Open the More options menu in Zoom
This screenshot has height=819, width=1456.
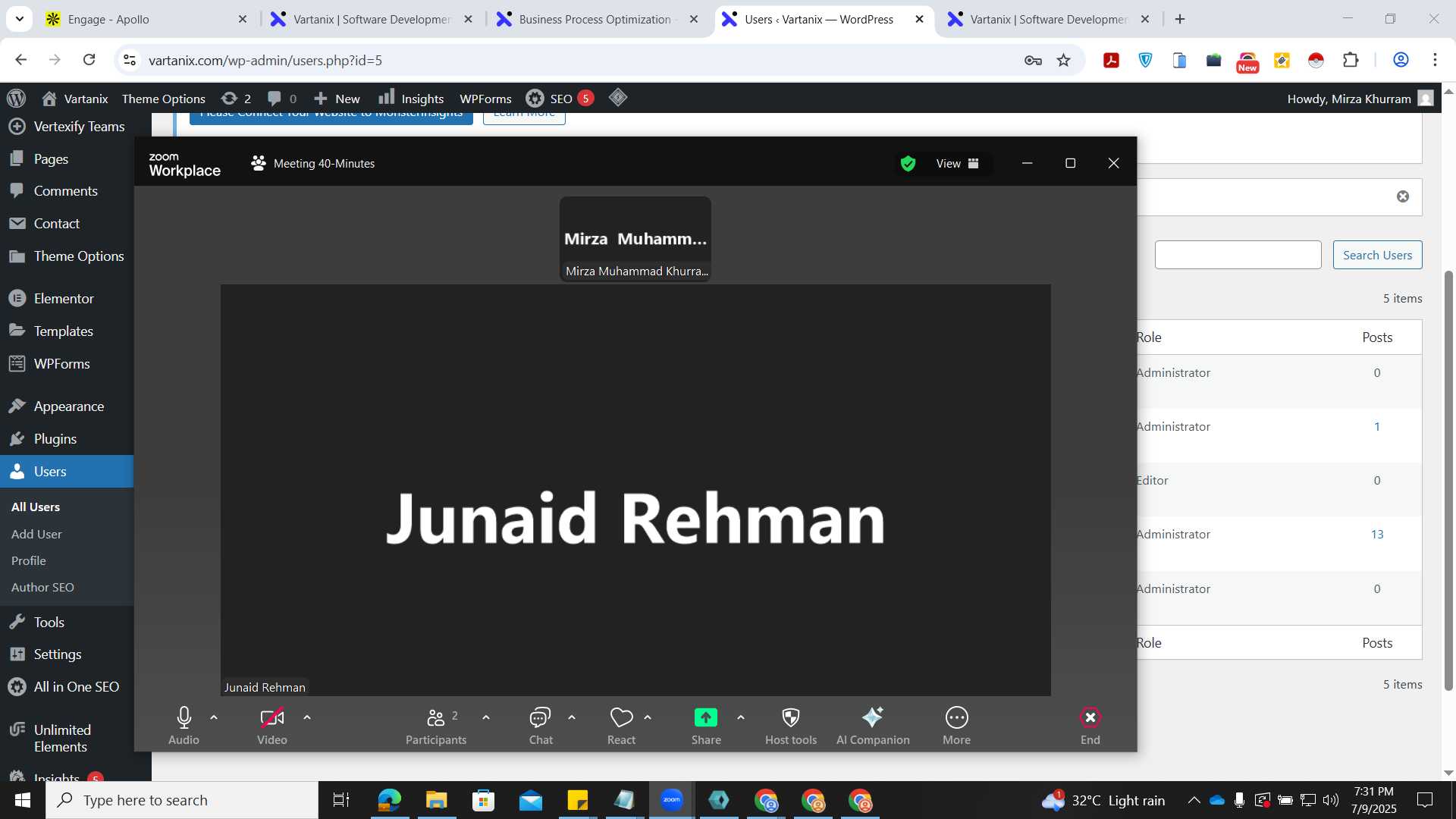coord(957,725)
